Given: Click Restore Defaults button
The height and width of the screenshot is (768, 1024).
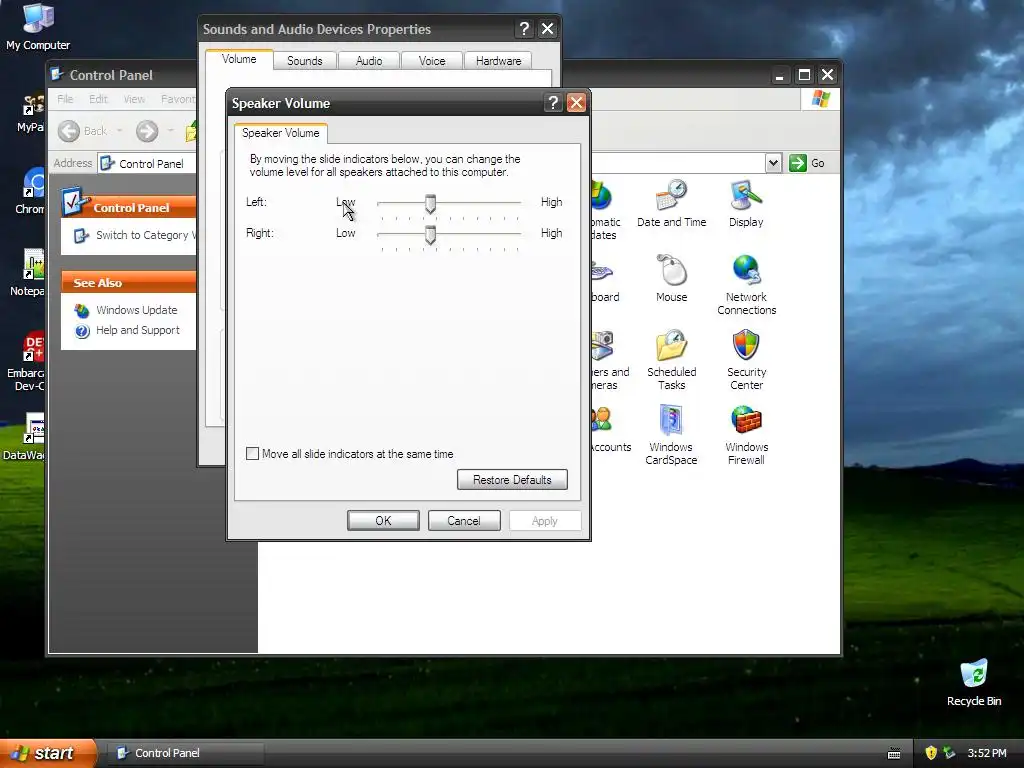Looking at the screenshot, I should point(512,479).
